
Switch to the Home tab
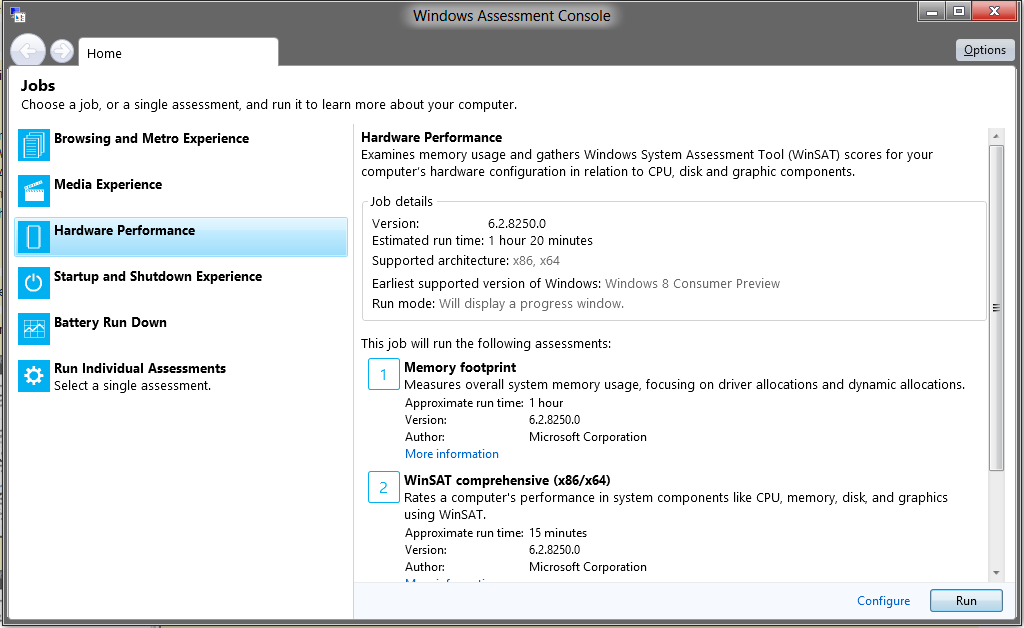(178, 53)
